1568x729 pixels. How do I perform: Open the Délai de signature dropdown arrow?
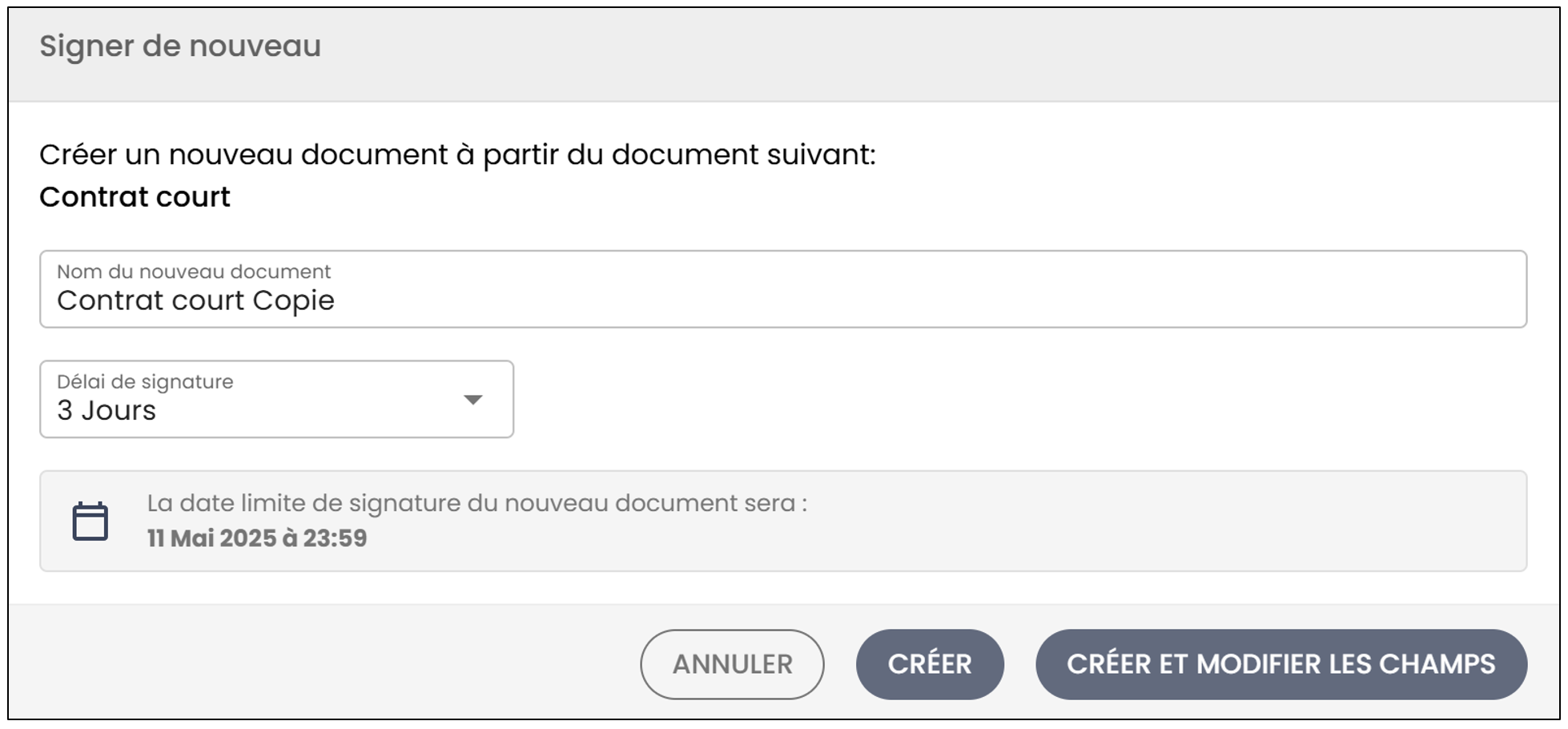pos(473,400)
